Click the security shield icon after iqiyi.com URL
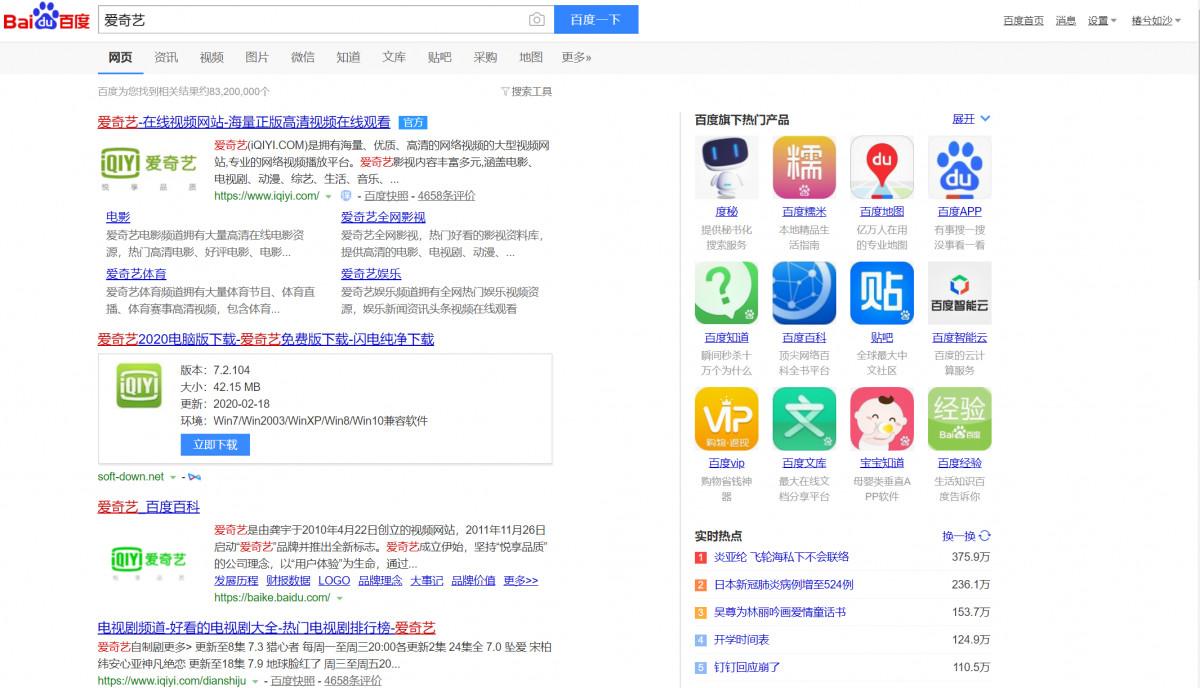The image size is (1200, 688). coord(346,196)
